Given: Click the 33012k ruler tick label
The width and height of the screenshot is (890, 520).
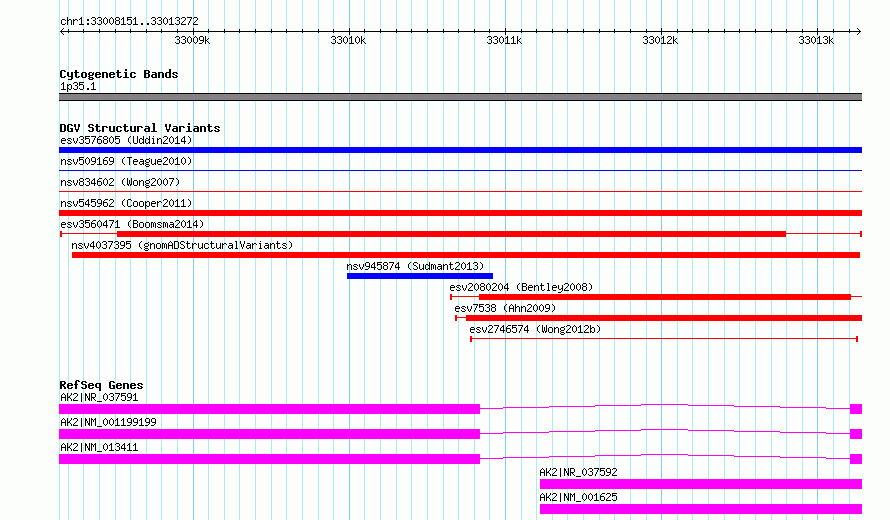Looking at the screenshot, I should (660, 40).
